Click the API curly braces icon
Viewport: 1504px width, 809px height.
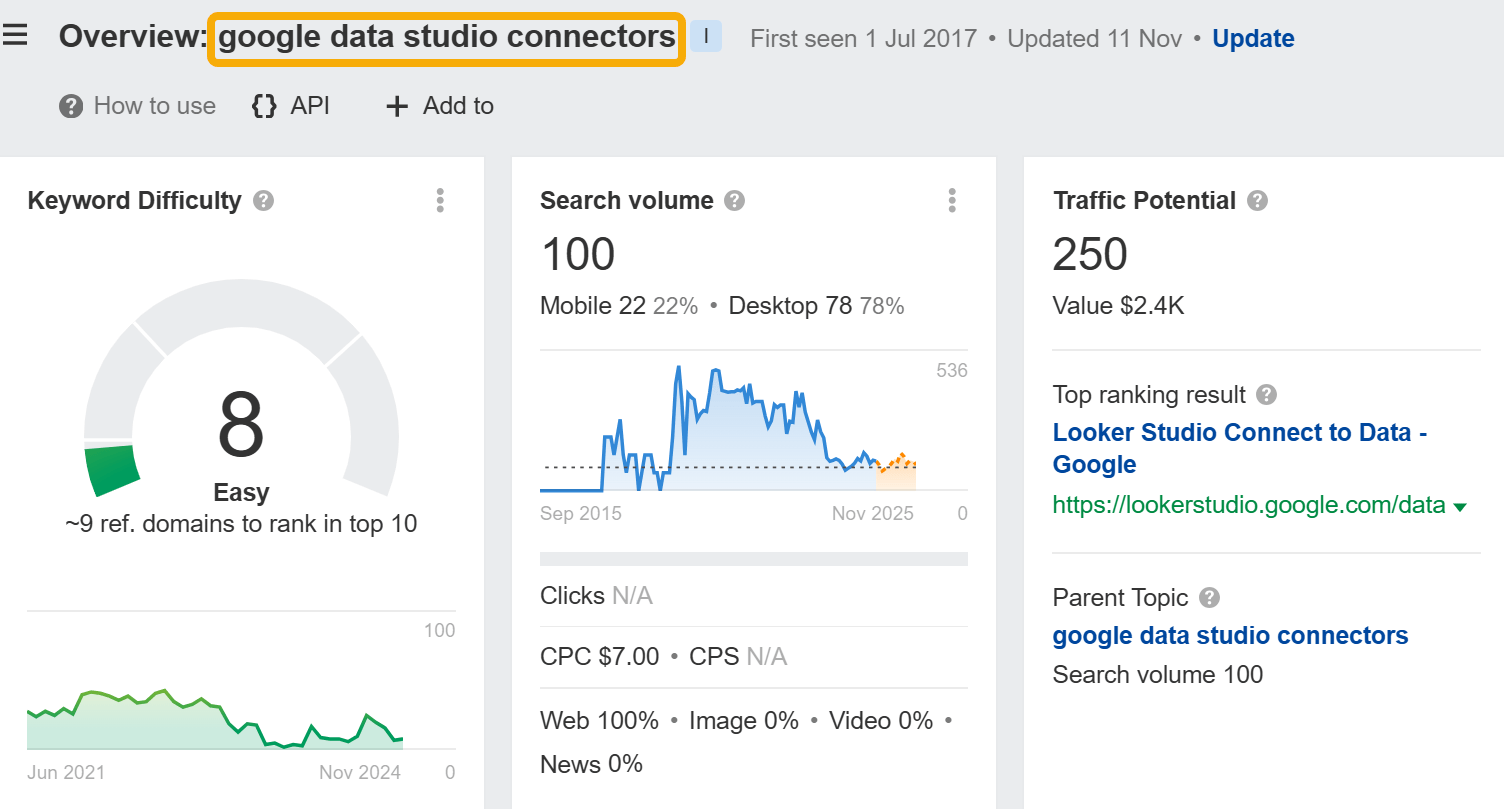click(x=264, y=105)
